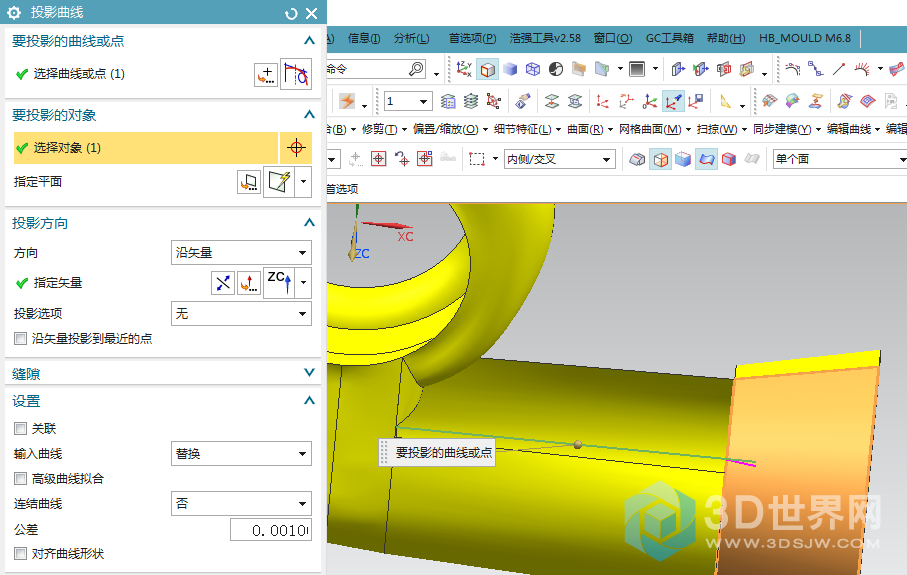The height and width of the screenshot is (575, 907).
Task: Toggle 对齐曲线形状 checkbox
Action: pos(20,554)
